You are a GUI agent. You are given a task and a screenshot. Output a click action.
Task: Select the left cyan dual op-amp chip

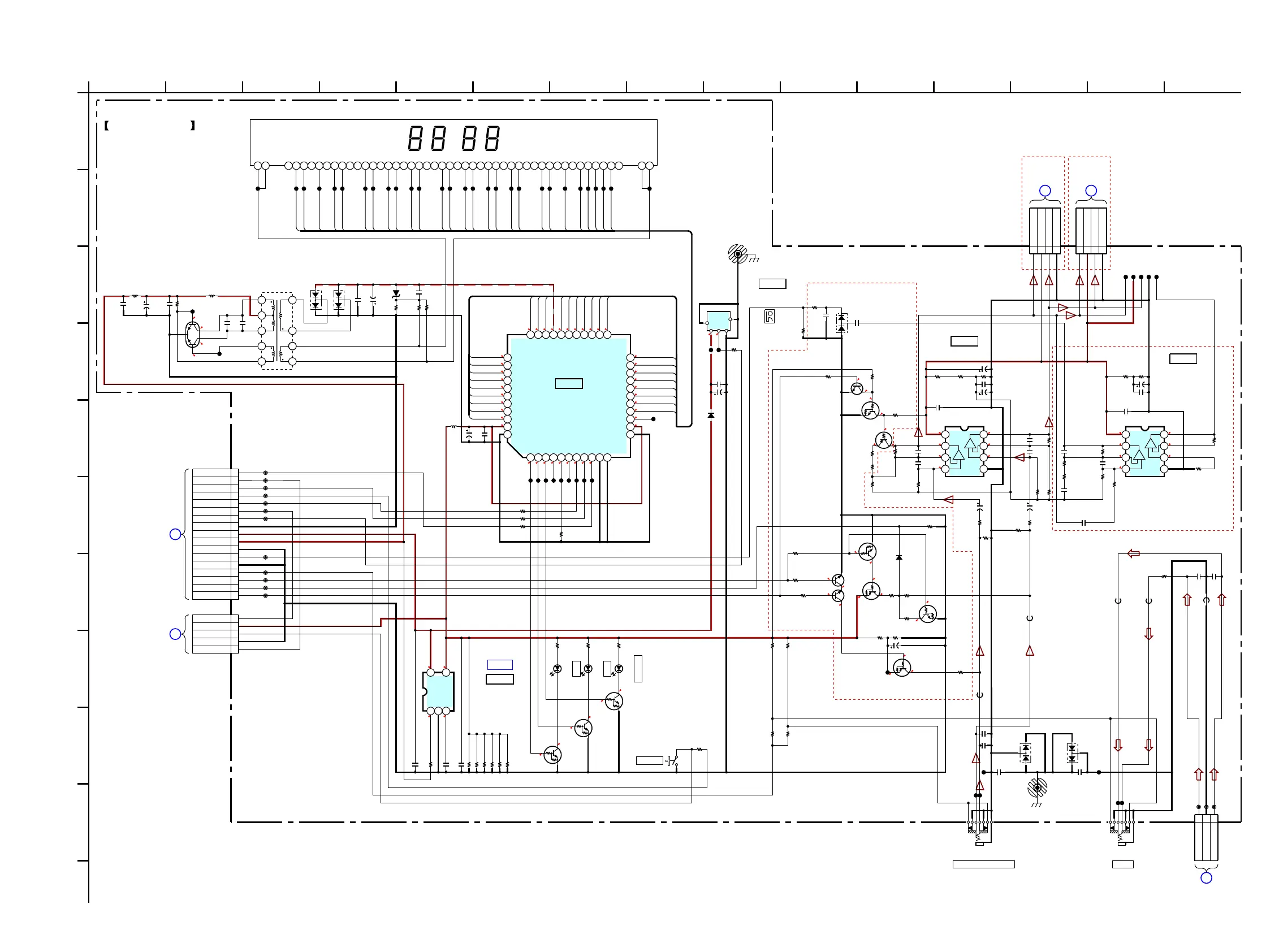(x=965, y=452)
